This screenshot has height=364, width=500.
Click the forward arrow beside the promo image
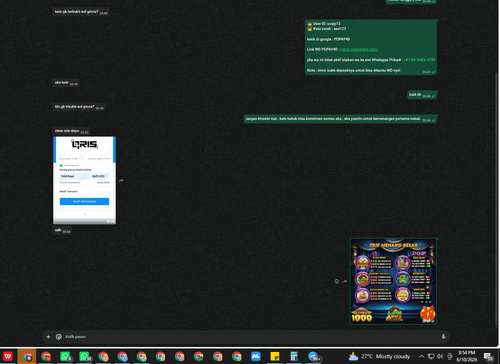click(x=345, y=281)
